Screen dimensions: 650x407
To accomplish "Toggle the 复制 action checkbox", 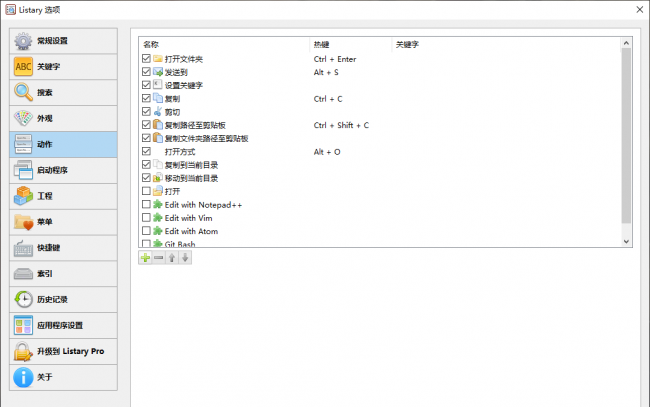I will (x=146, y=98).
